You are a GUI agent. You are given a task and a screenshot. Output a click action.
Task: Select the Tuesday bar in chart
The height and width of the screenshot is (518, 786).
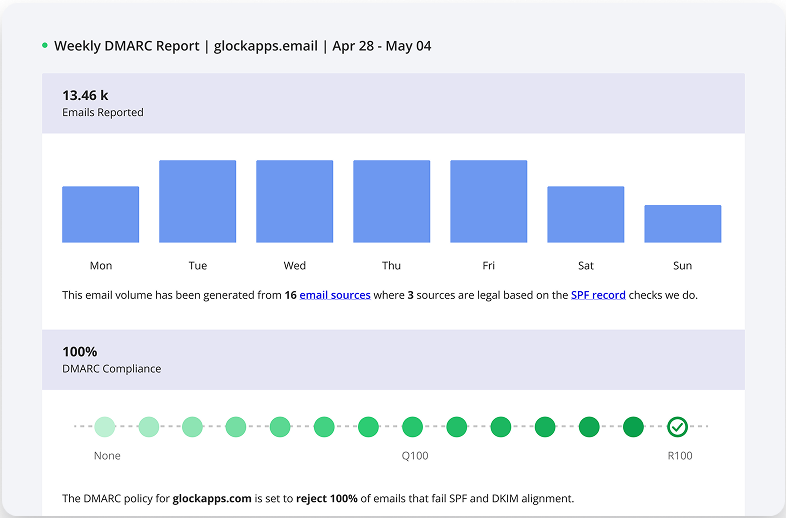[197, 201]
